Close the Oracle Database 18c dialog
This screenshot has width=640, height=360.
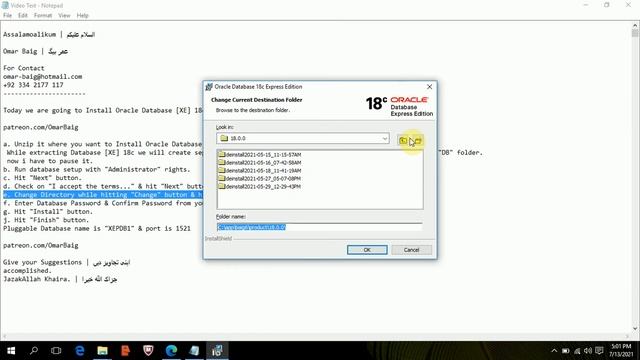pyautogui.click(x=429, y=87)
